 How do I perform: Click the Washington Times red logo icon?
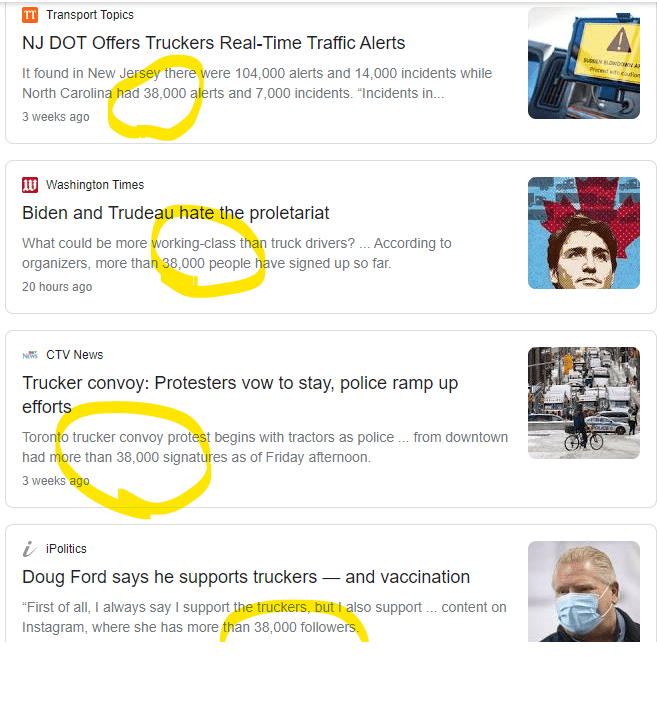(x=30, y=185)
